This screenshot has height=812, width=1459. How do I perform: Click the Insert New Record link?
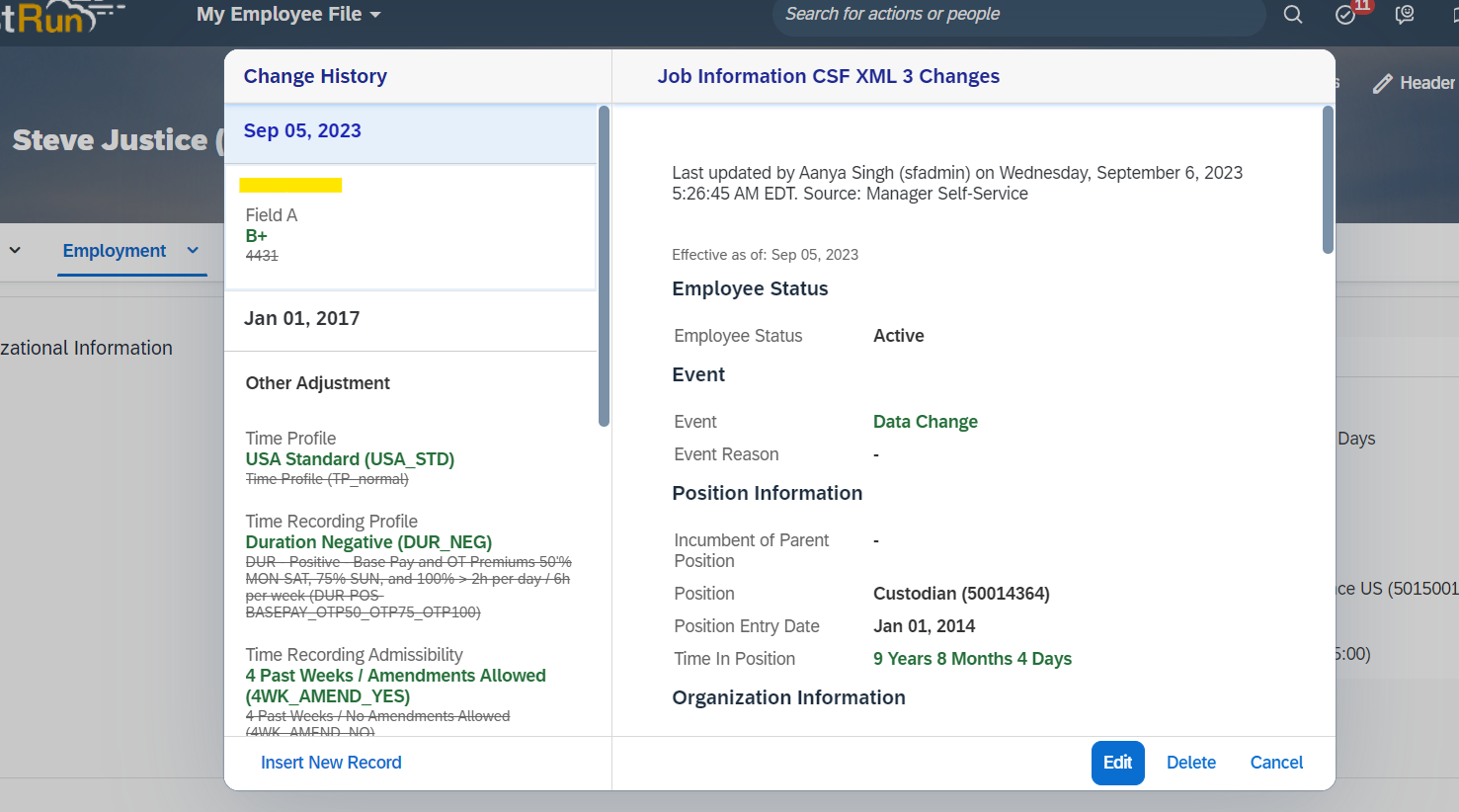(x=331, y=763)
